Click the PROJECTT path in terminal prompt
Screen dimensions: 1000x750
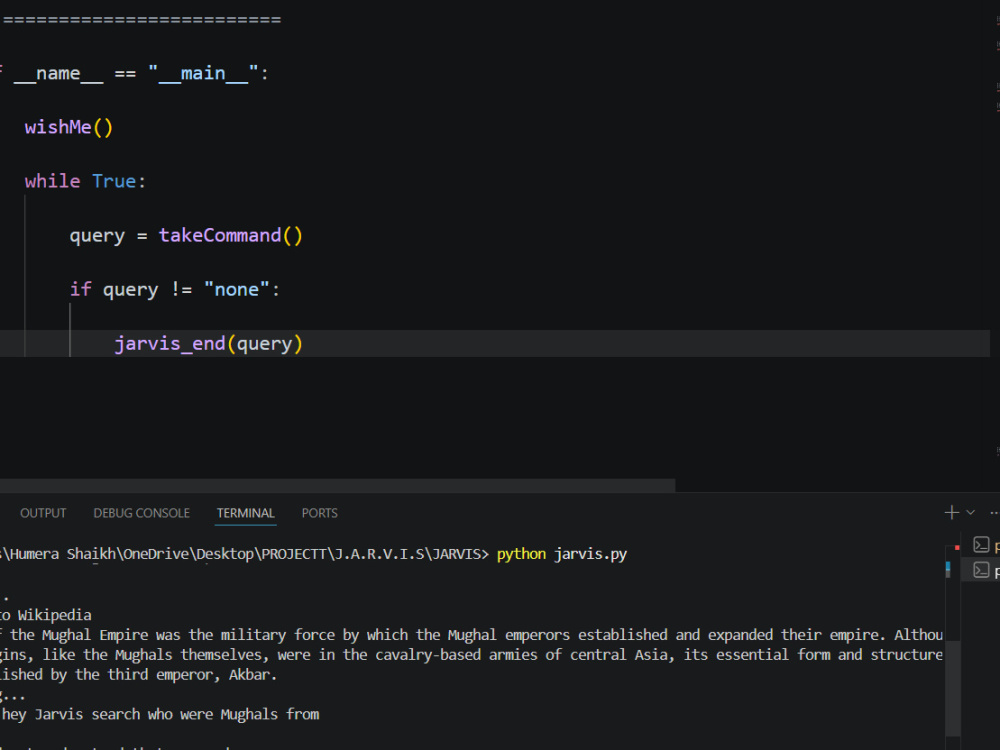[x=293, y=554]
